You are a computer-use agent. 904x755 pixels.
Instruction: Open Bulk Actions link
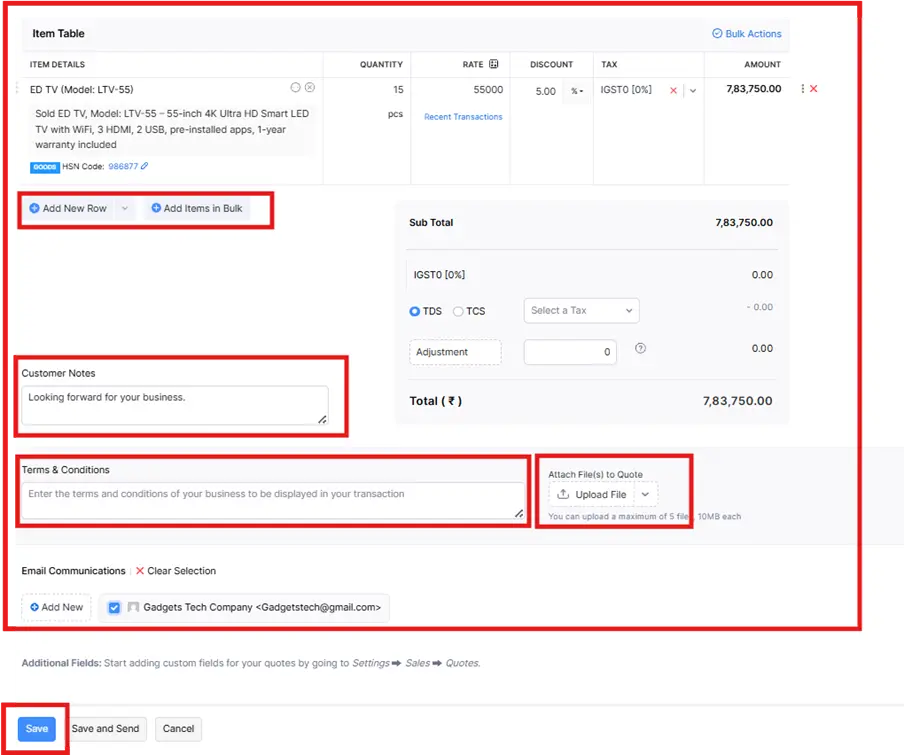click(x=747, y=33)
